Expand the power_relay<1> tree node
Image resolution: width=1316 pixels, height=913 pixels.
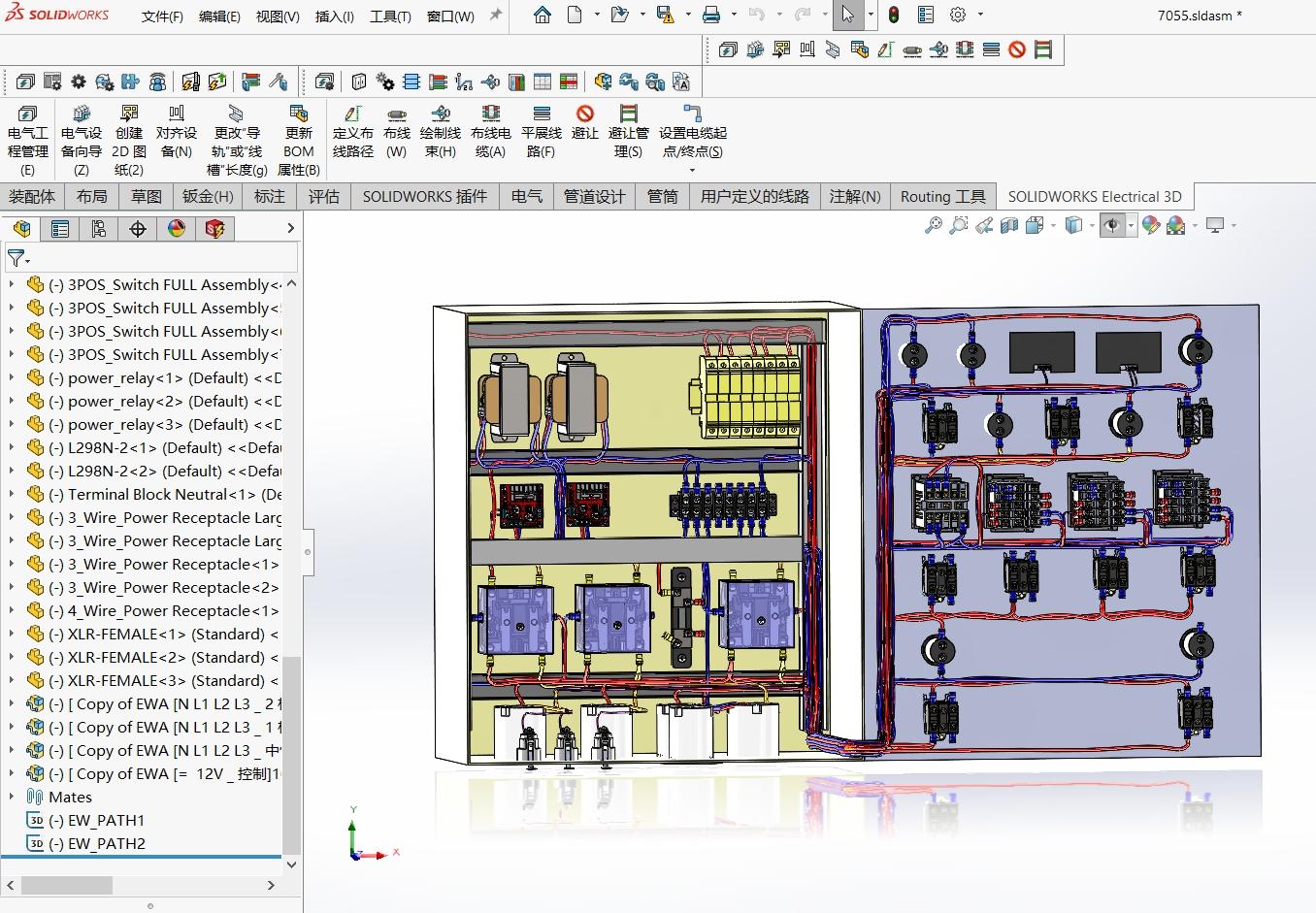point(12,377)
